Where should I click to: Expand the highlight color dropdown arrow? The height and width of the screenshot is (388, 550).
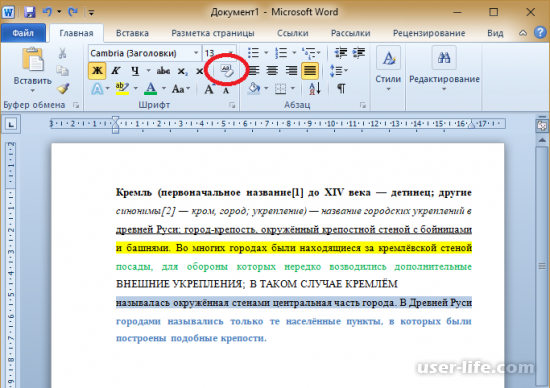135,88
